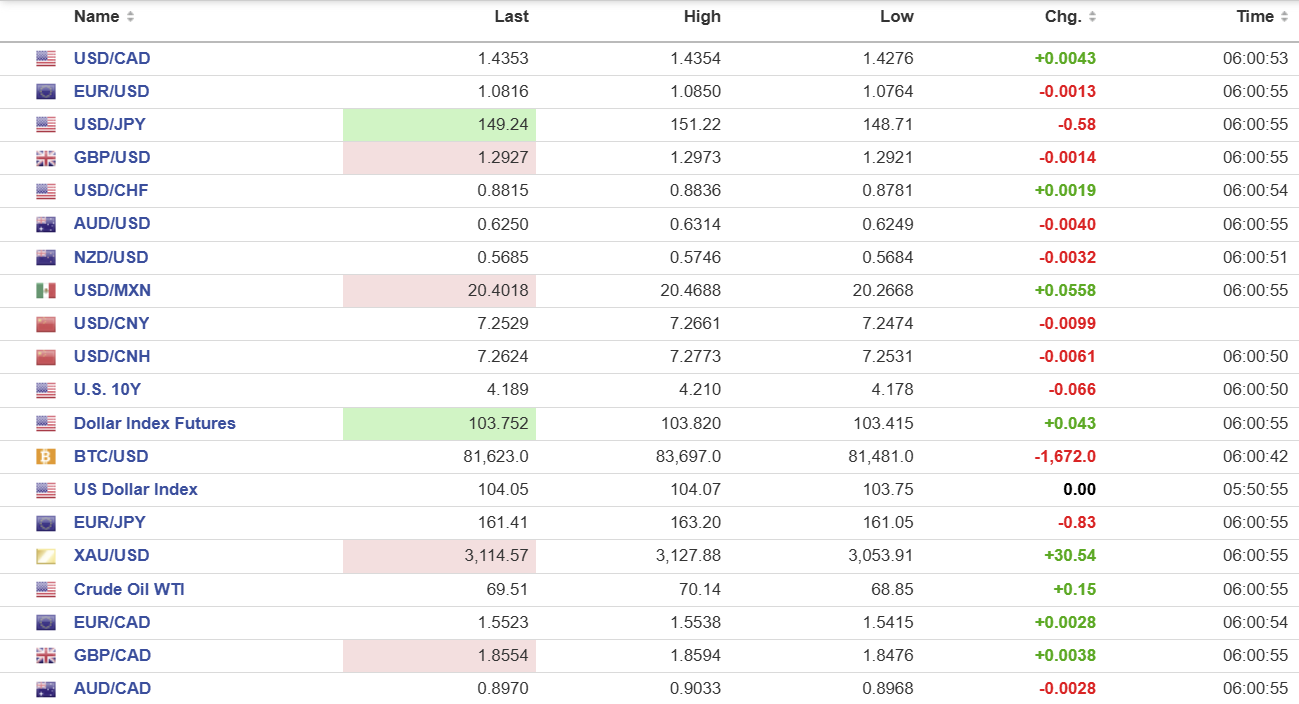Click the Bitcoin icon beside BTC/USD
The image size is (1299, 704).
point(46,457)
